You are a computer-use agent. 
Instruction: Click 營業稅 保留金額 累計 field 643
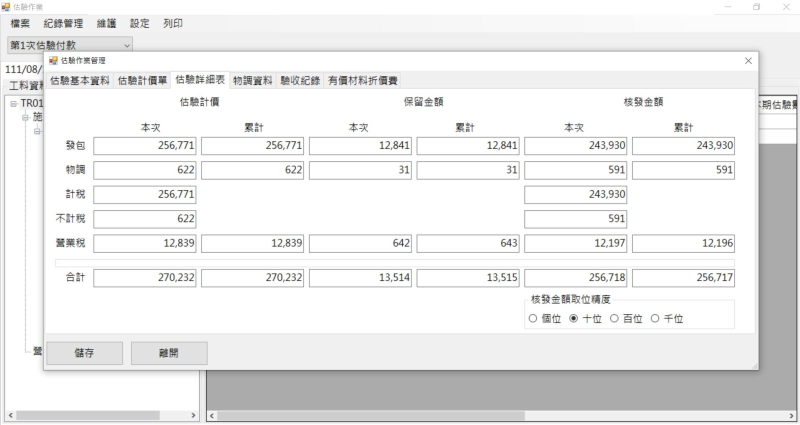click(468, 243)
